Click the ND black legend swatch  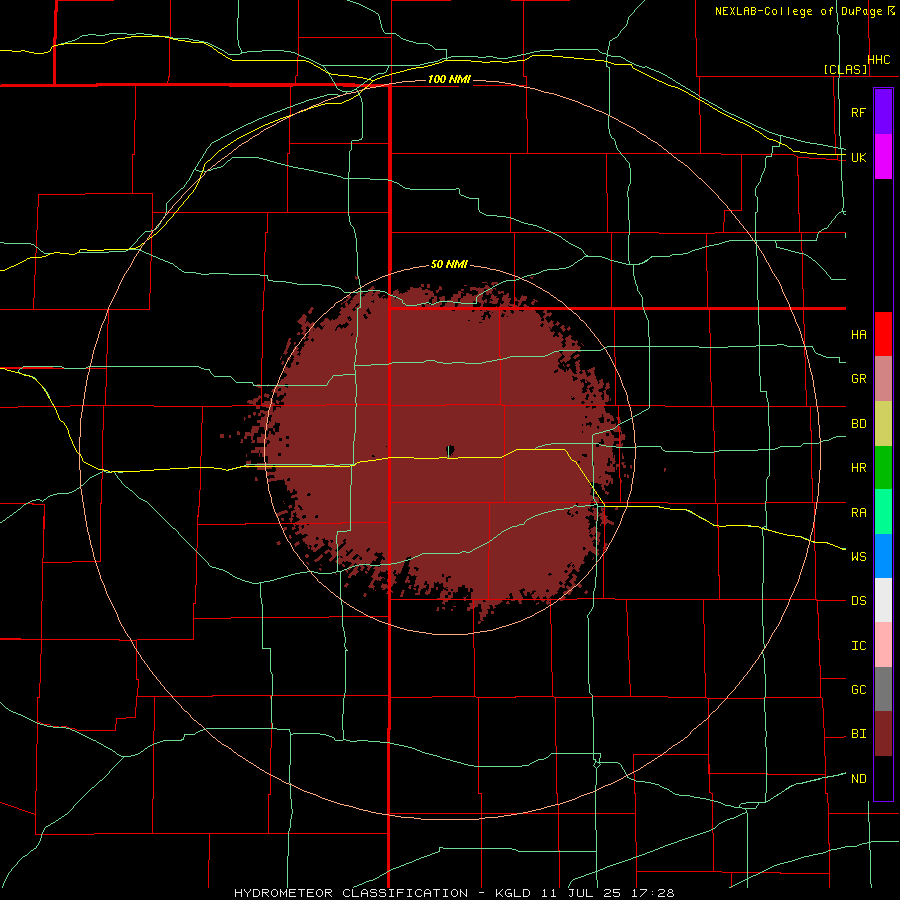(883, 778)
